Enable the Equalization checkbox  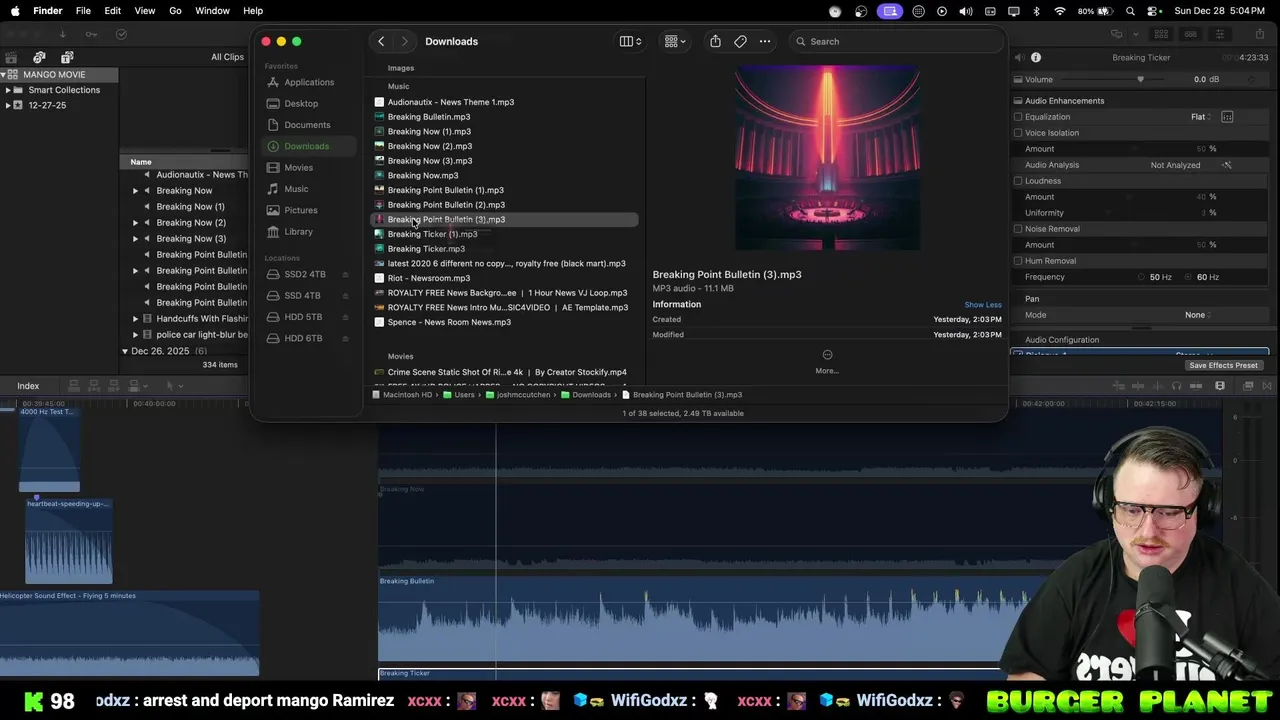click(1018, 117)
